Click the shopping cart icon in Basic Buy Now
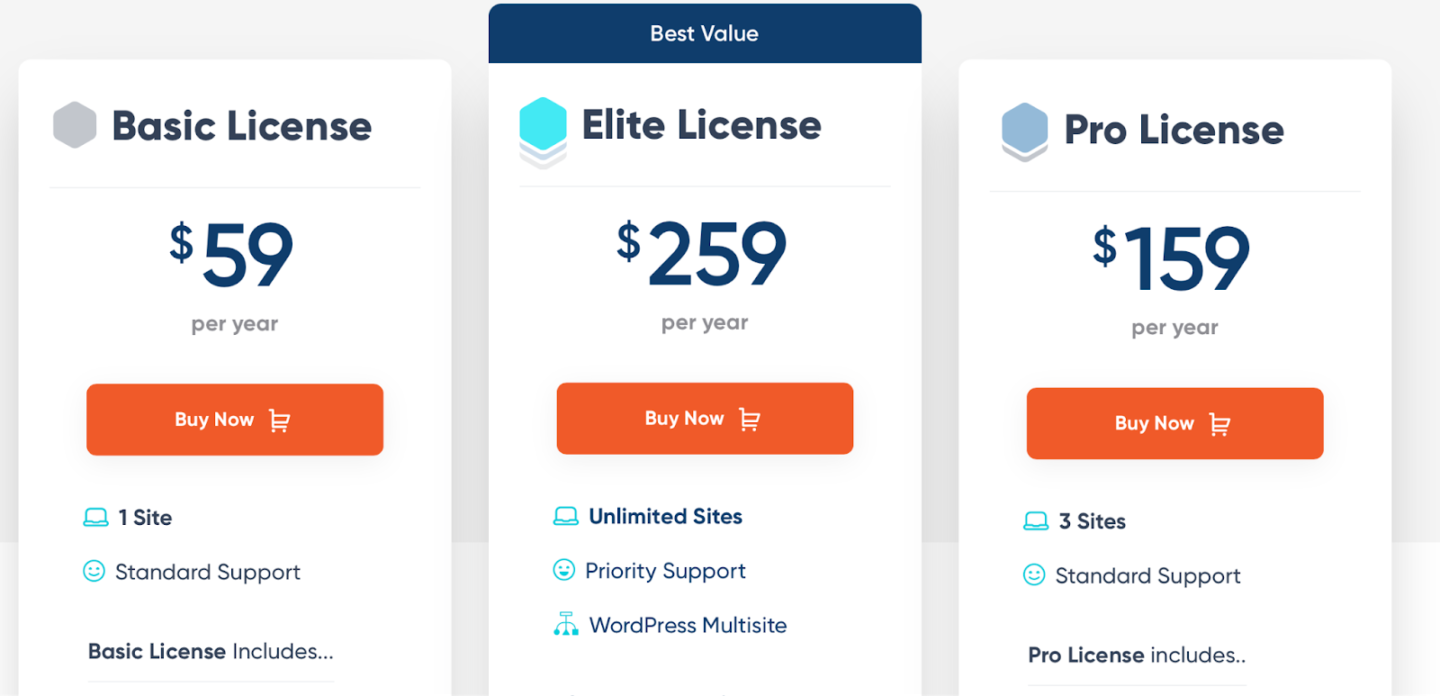1440x696 pixels. click(x=279, y=420)
